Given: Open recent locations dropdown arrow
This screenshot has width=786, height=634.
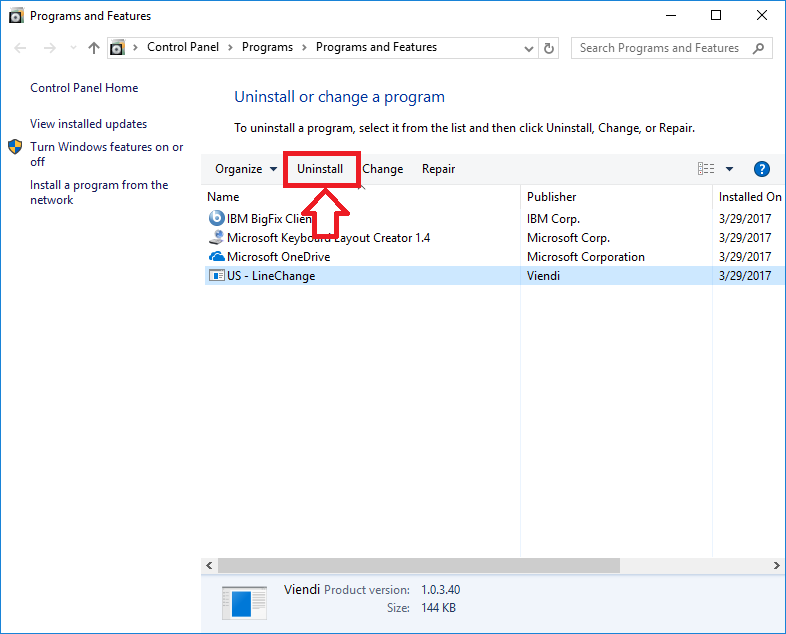Looking at the screenshot, I should (73, 48).
